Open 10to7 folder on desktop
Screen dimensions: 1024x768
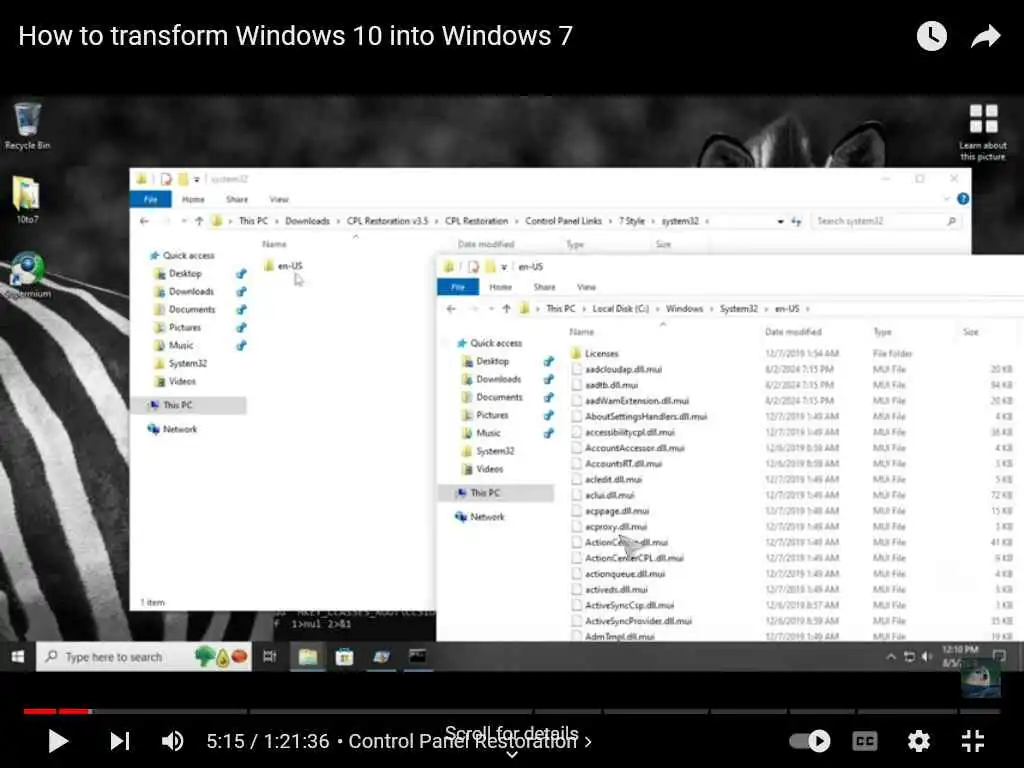[x=27, y=200]
